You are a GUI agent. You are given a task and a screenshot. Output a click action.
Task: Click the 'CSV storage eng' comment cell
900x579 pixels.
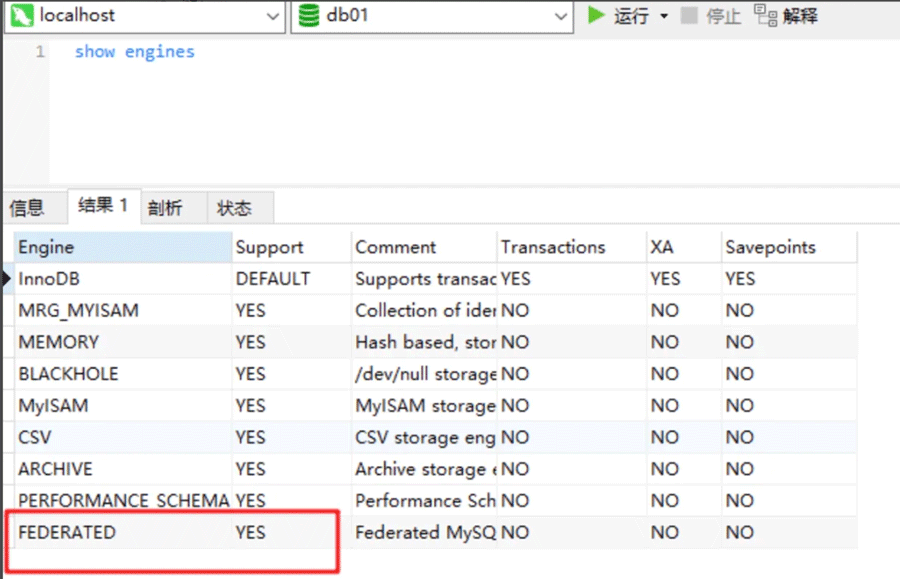tap(424, 437)
